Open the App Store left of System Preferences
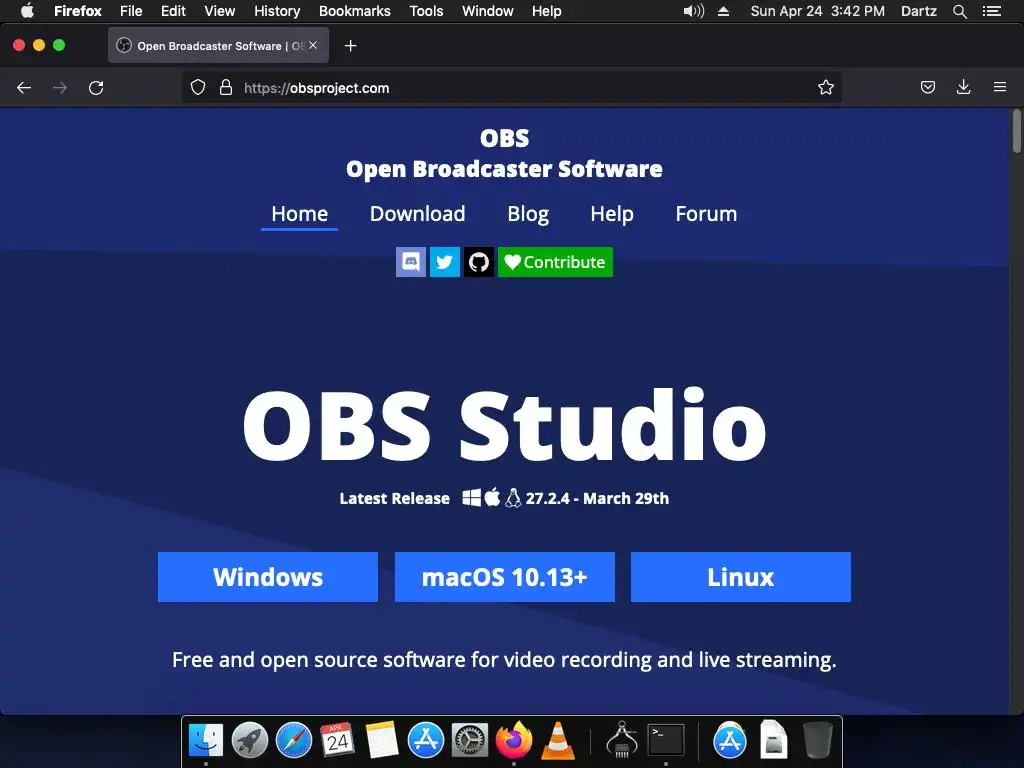This screenshot has height=768, width=1024. (426, 741)
